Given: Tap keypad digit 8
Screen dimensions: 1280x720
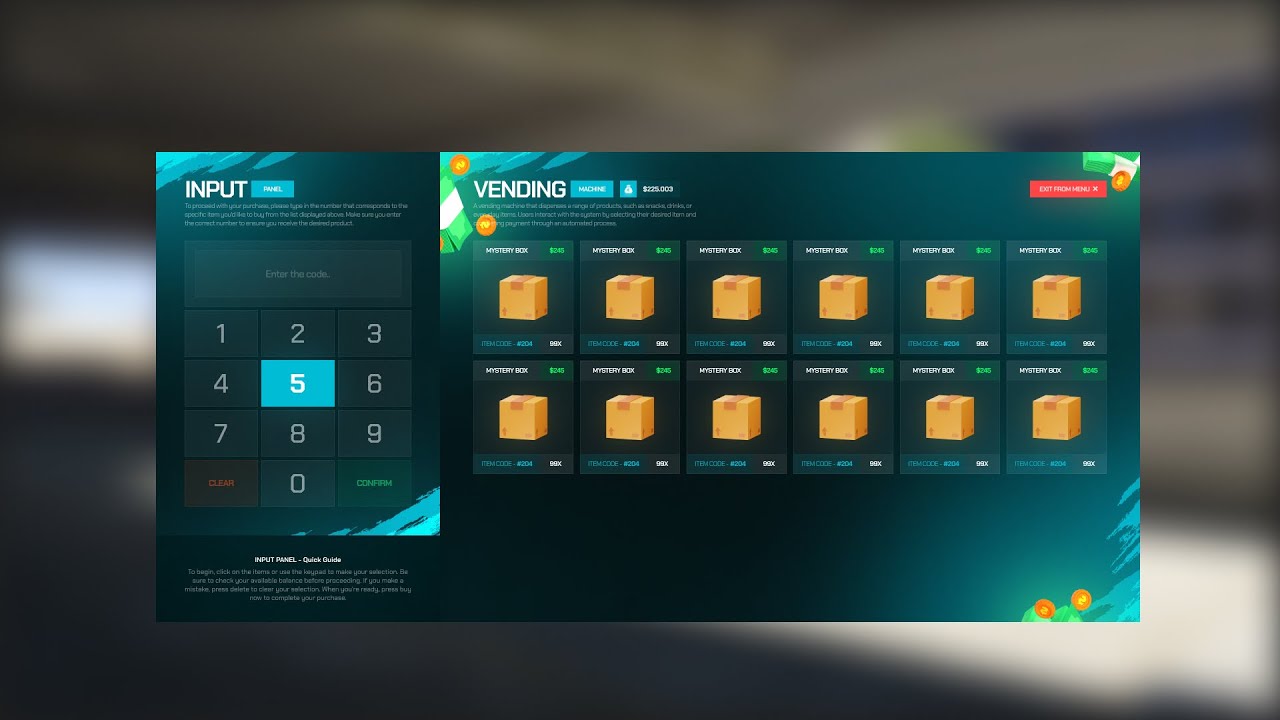Looking at the screenshot, I should pos(297,433).
